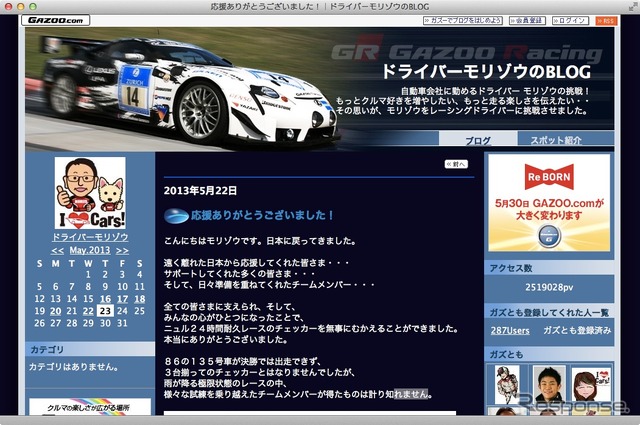
Task: Select calendar date 18
Action: pos(140,299)
